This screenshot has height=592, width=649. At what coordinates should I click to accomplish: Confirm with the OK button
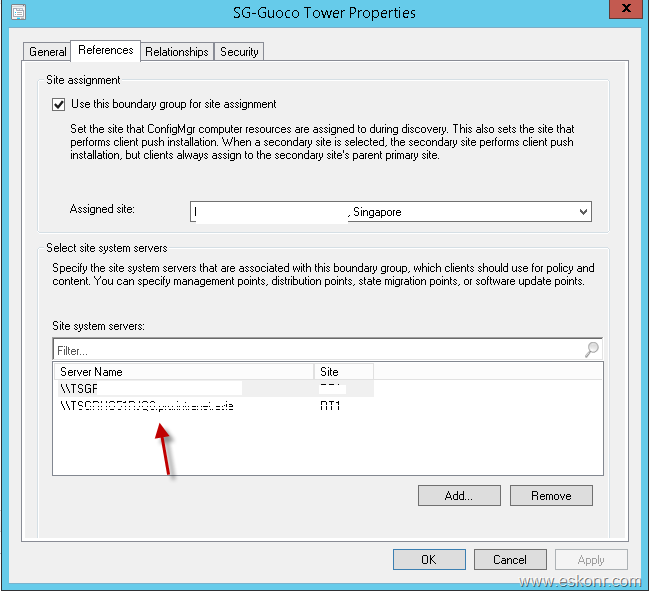point(429,560)
